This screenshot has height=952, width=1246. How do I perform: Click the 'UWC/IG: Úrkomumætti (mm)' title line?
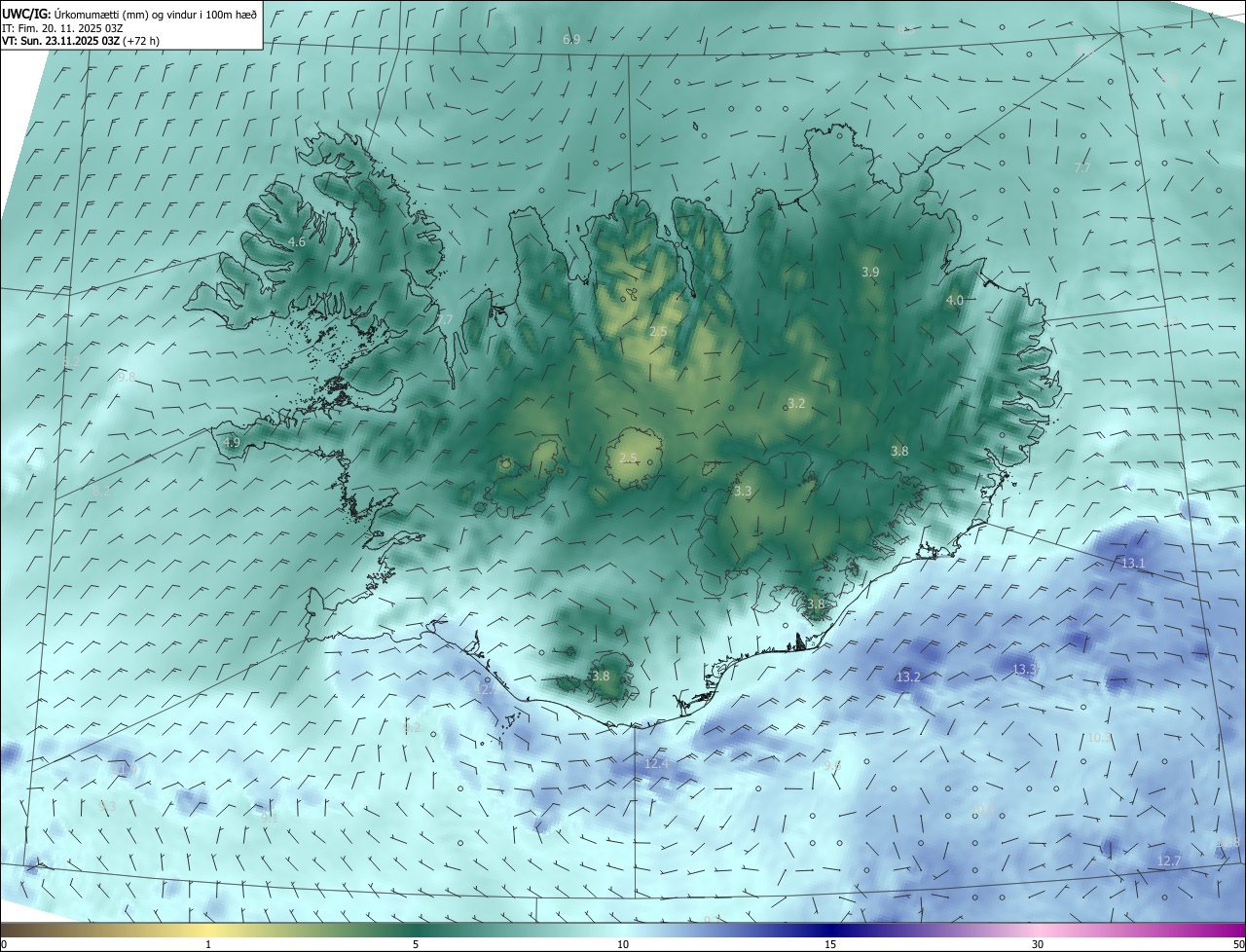[x=129, y=14]
